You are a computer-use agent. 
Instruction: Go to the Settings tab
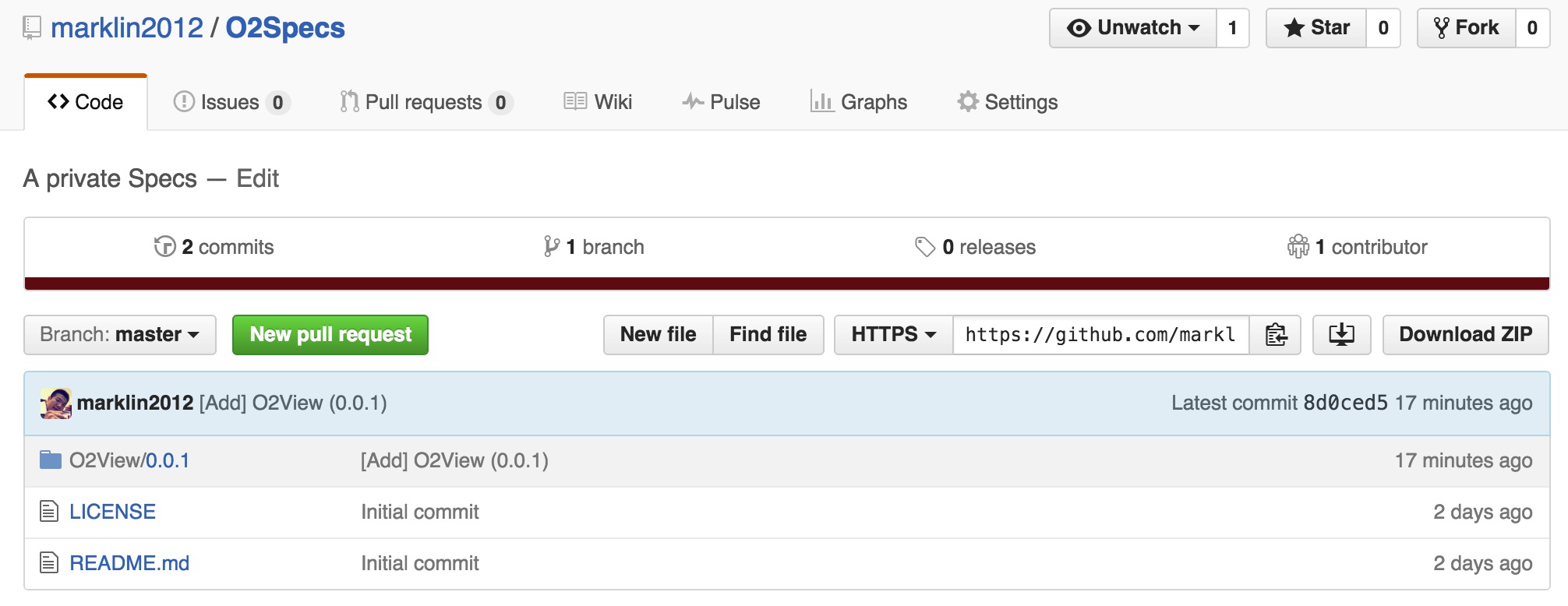(x=1008, y=102)
